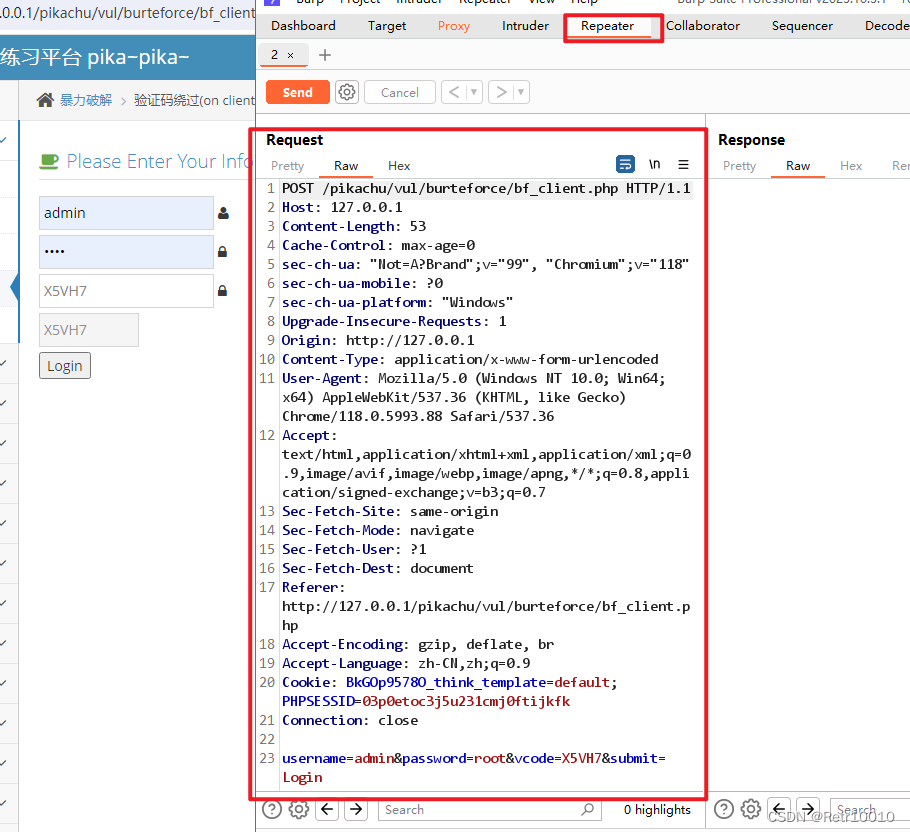The image size is (910, 832).
Task: Toggle show non-printable characters \n icon
Action: [x=655, y=165]
